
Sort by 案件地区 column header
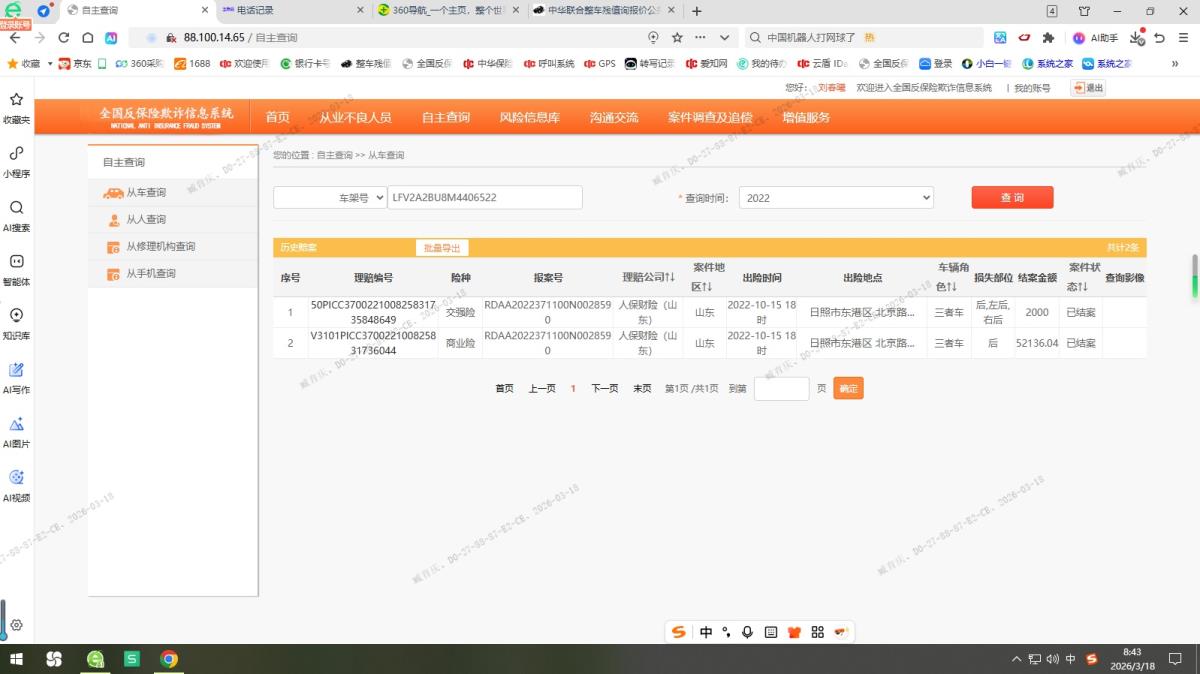point(708,277)
